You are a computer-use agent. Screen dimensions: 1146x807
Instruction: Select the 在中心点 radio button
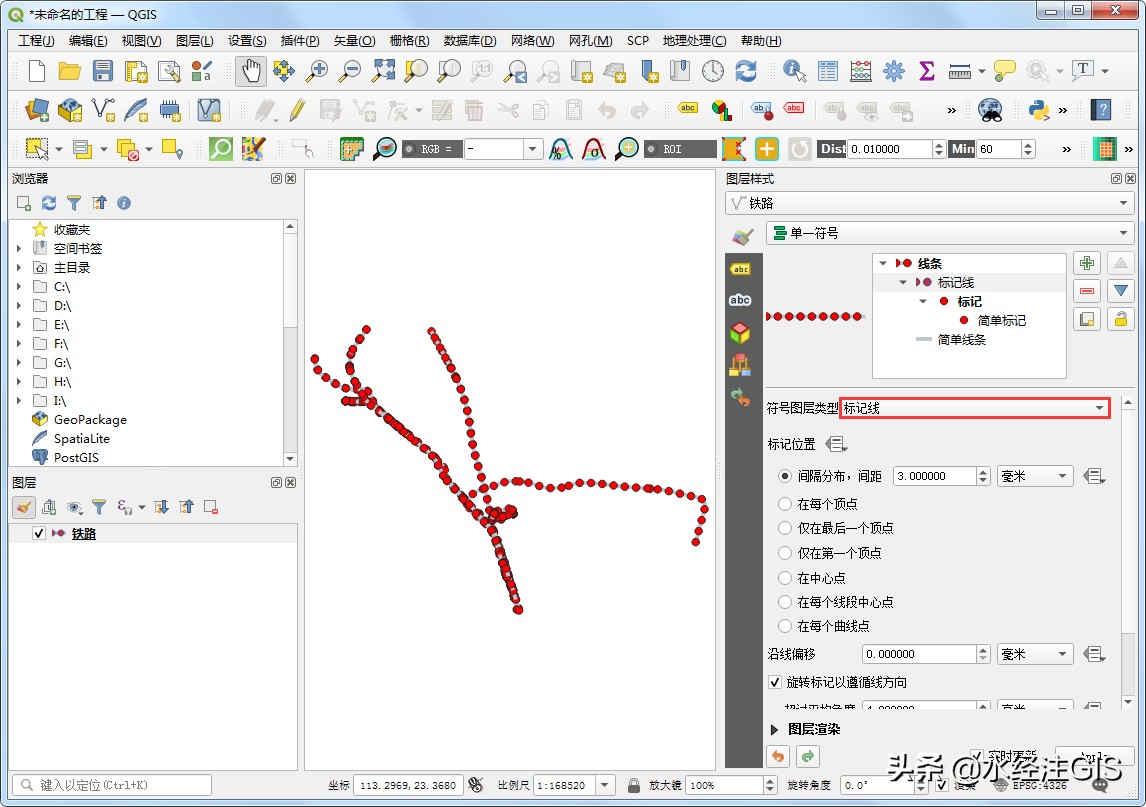[x=785, y=578]
